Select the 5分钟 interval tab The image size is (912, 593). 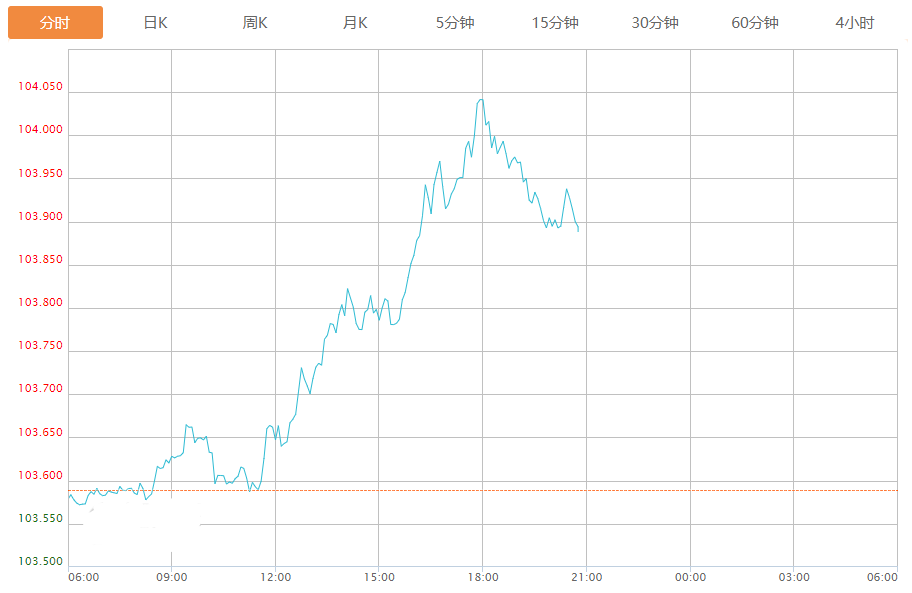coord(455,23)
